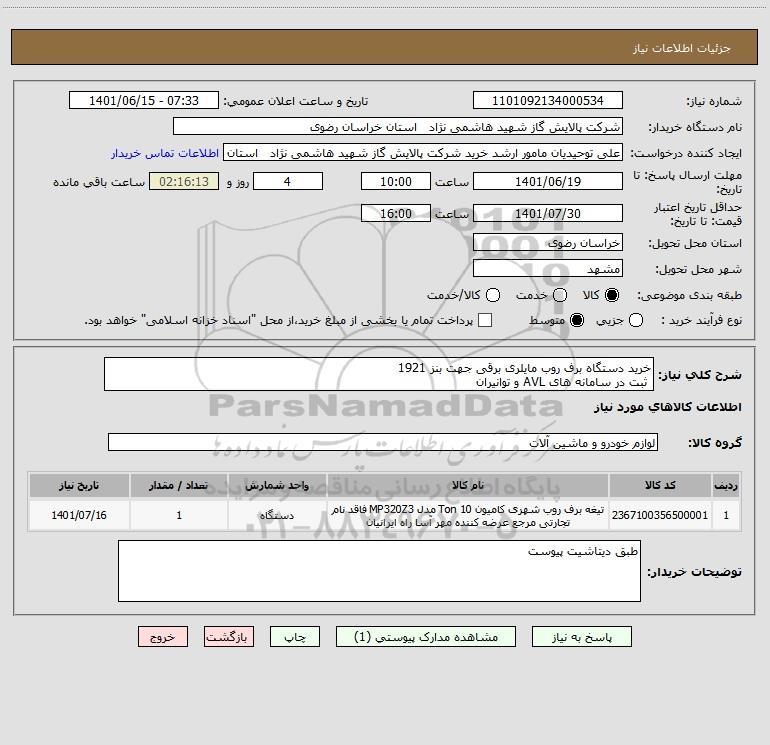Open the اطلاعات تماس خریدار link

[x=165, y=153]
